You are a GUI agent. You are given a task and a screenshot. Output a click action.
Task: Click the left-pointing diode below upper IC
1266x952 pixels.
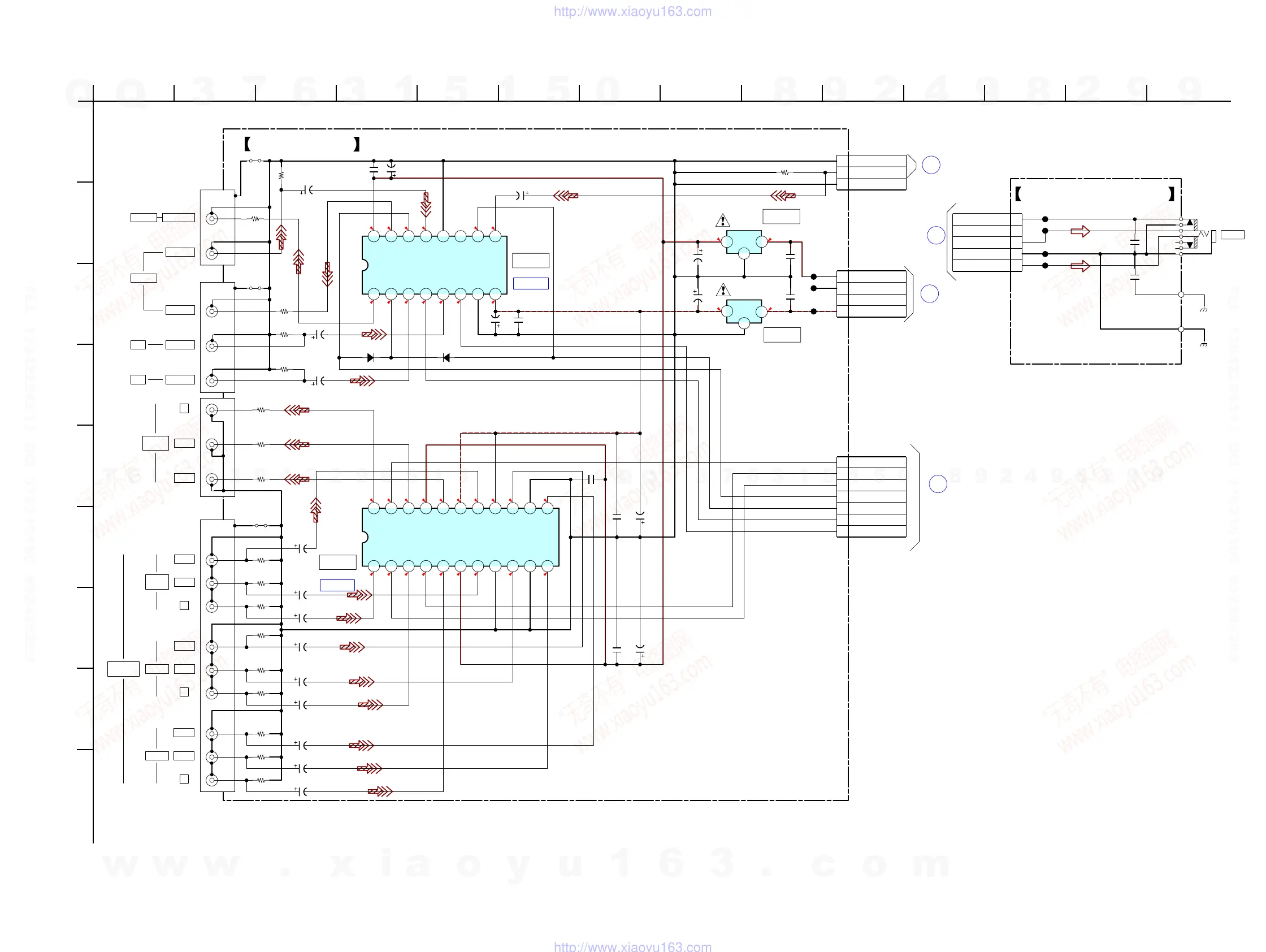(x=446, y=358)
